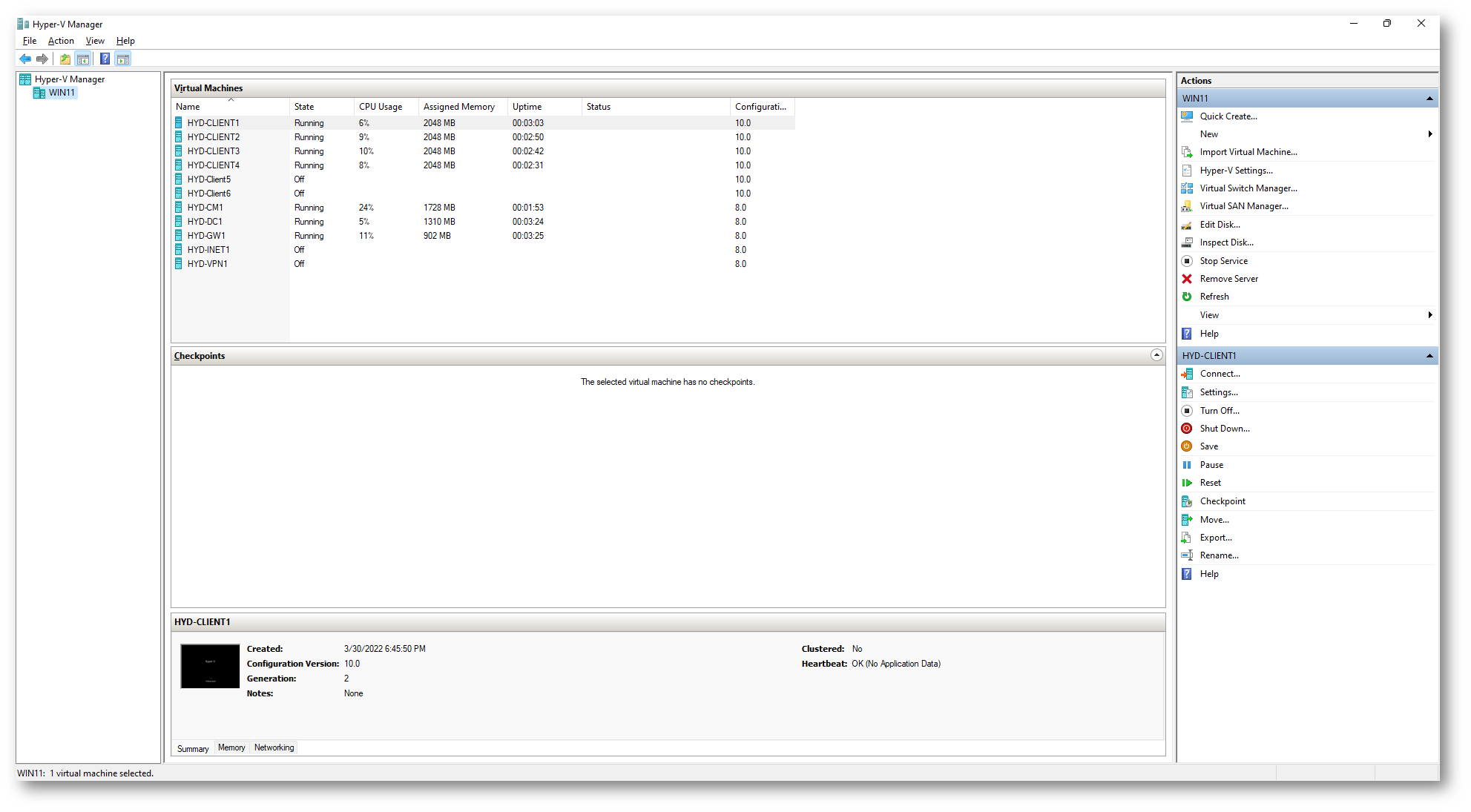Switch to the Summary tab
The image size is (1471, 812).
193,748
